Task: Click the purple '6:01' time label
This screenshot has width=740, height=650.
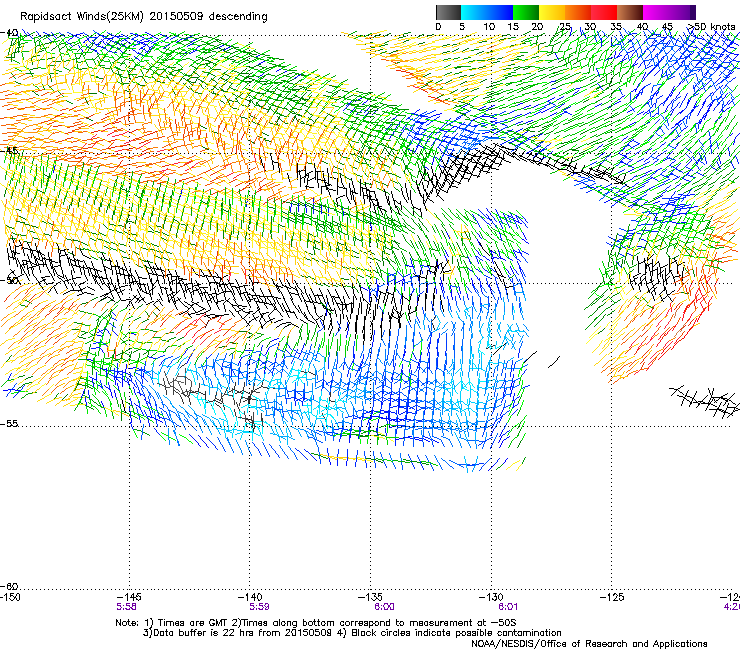Action: 508,607
